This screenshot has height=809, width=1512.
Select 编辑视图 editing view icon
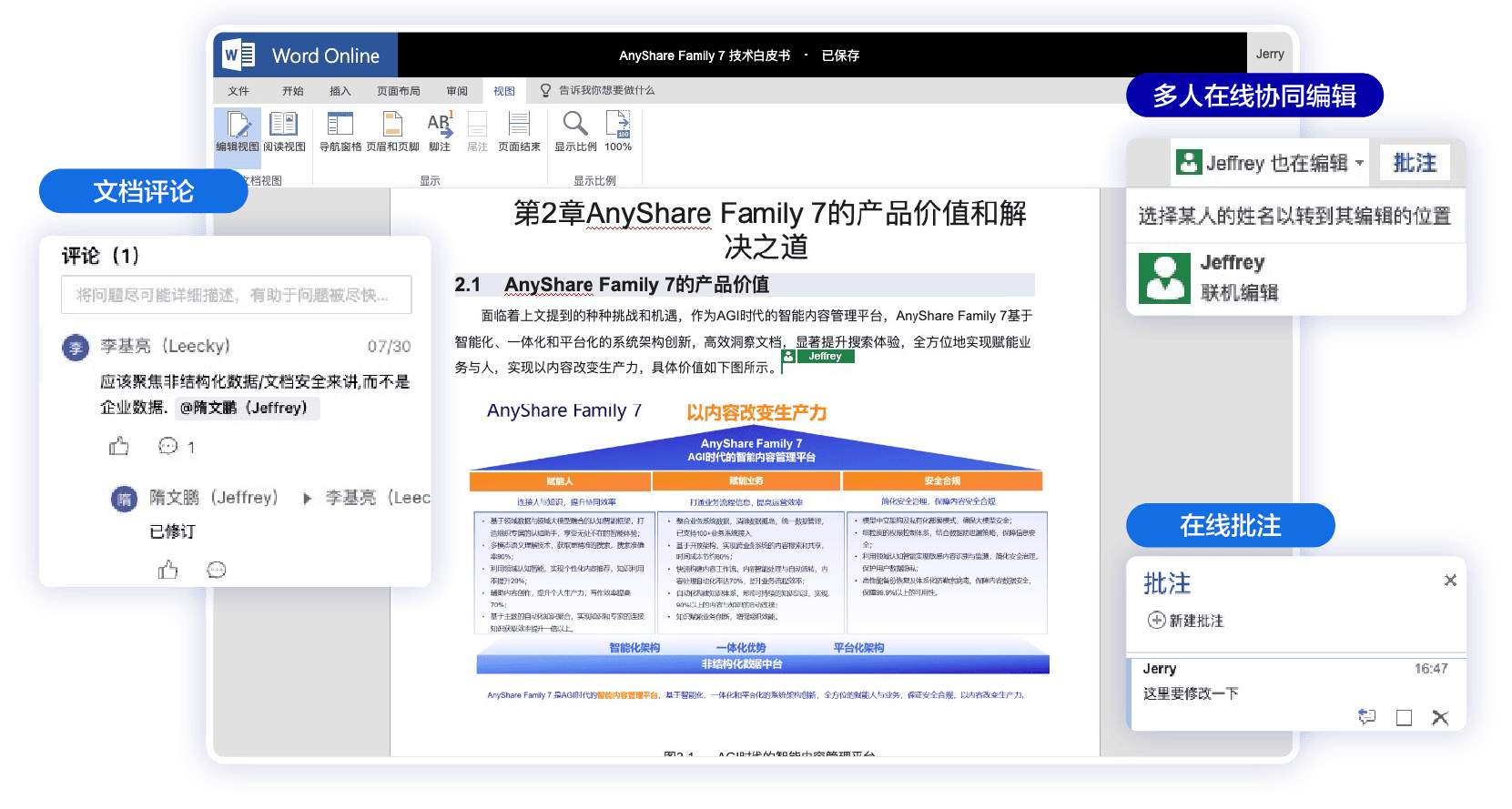238,124
